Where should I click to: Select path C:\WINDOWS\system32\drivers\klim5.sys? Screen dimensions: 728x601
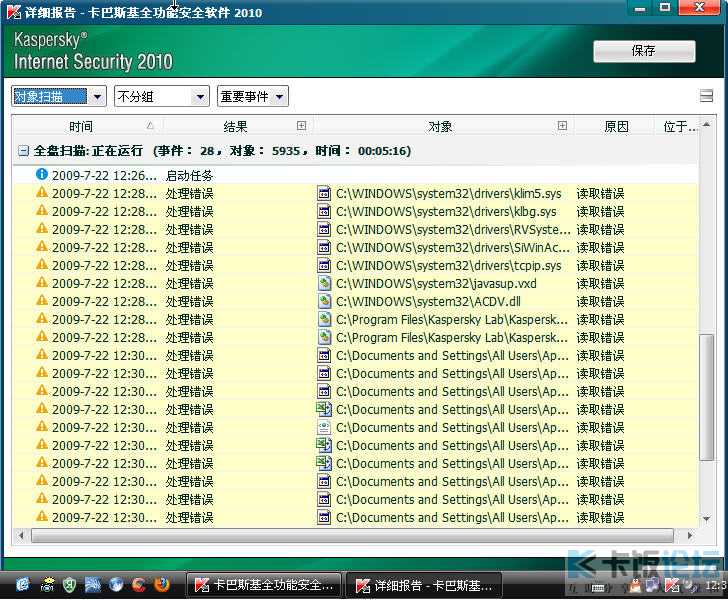pyautogui.click(x=448, y=193)
